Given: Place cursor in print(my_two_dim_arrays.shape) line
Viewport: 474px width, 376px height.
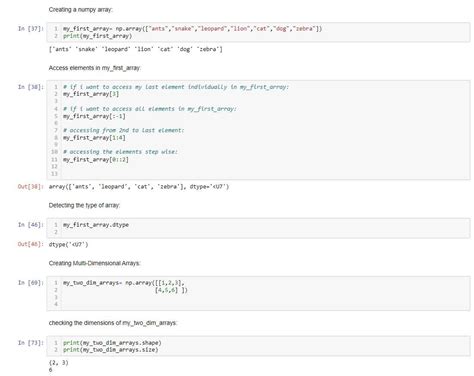Looking at the screenshot, I should (x=112, y=343).
